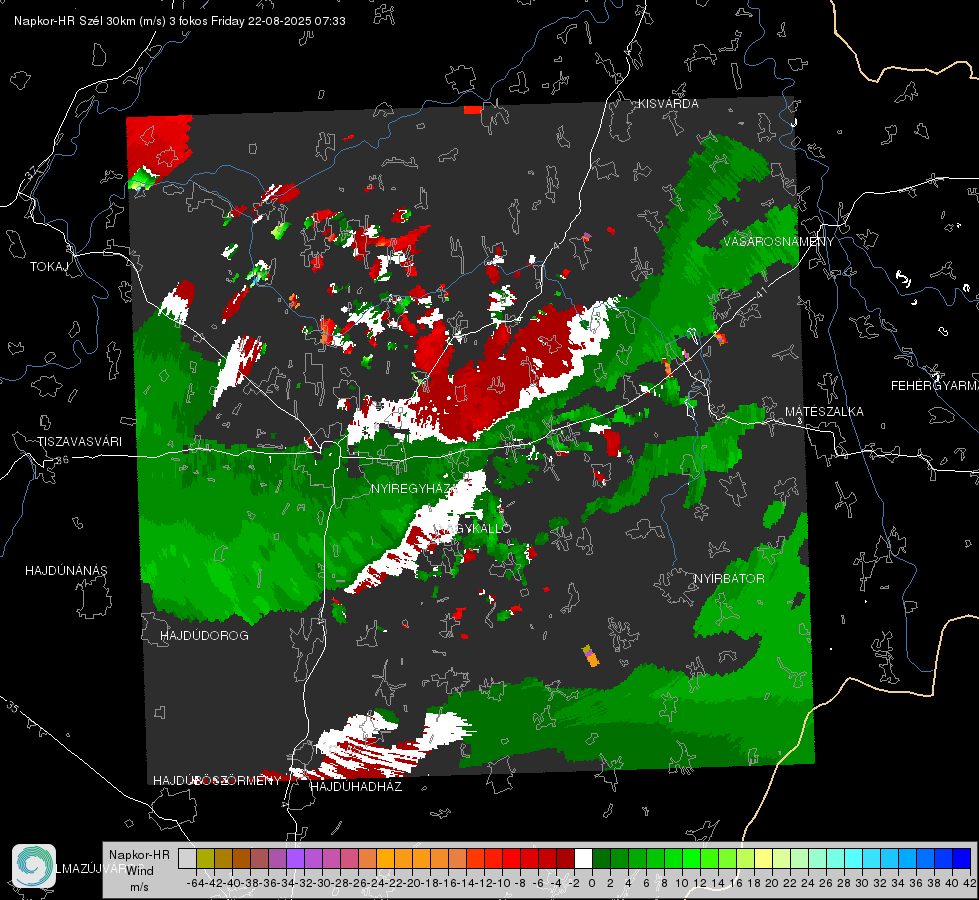Screen dimensions: 979x900
Task: Click the -64 value at legend's left end
Action: click(195, 883)
